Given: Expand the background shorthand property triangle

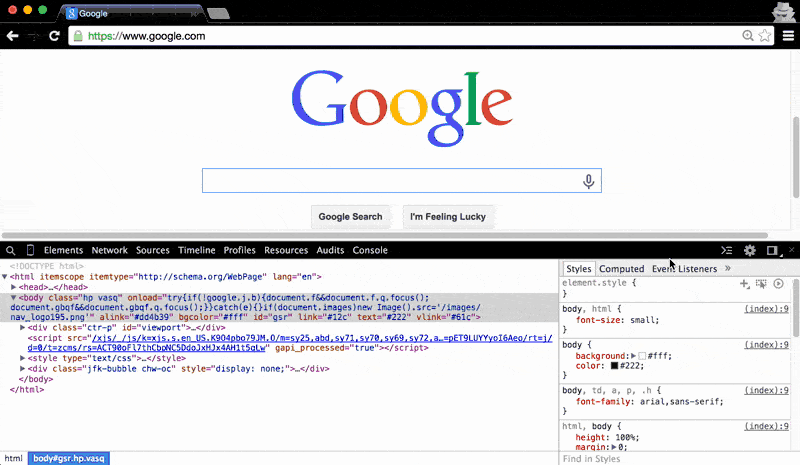Looking at the screenshot, I should 634,356.
